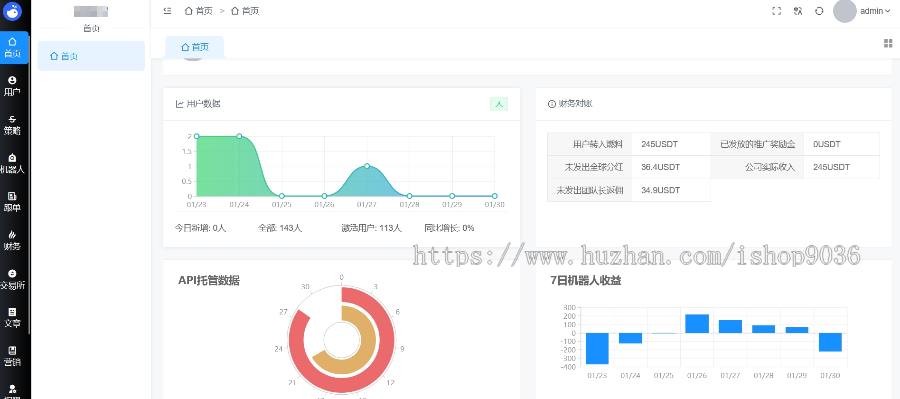The image size is (900, 399).
Task: Click the 今日新增: 0人 statistic
Action: click(x=201, y=228)
